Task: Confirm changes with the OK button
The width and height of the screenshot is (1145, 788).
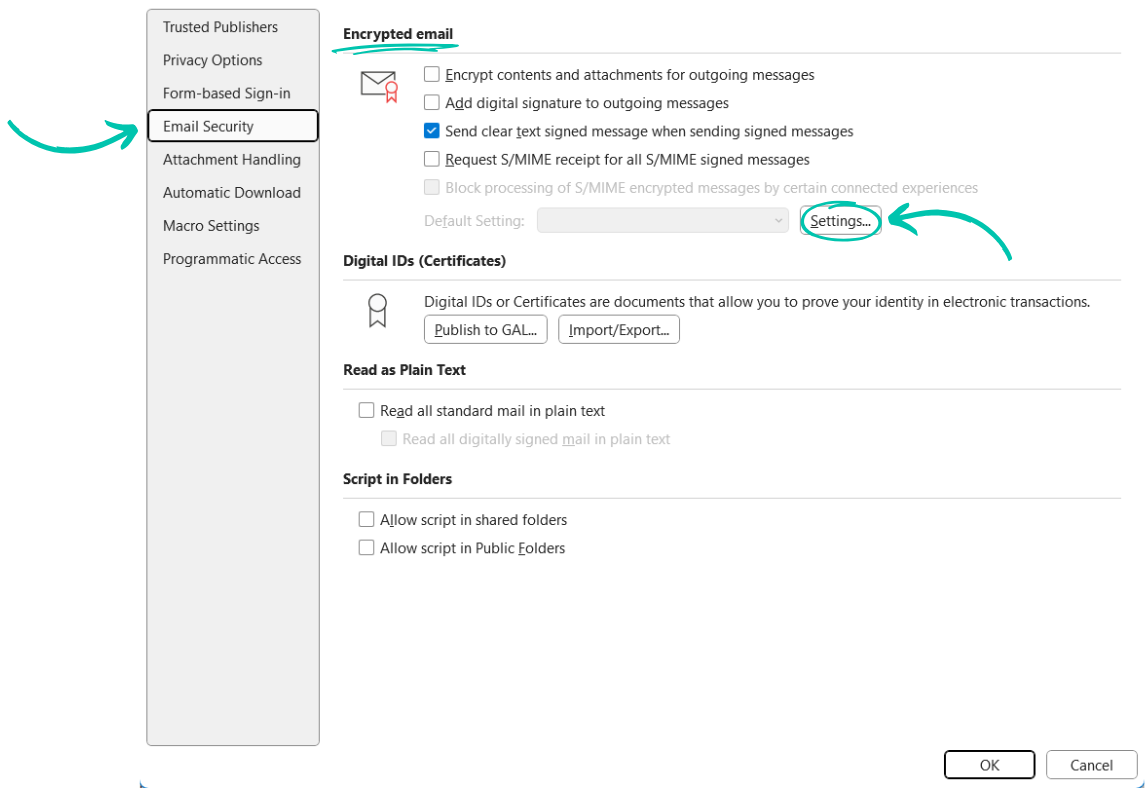Action: [989, 764]
